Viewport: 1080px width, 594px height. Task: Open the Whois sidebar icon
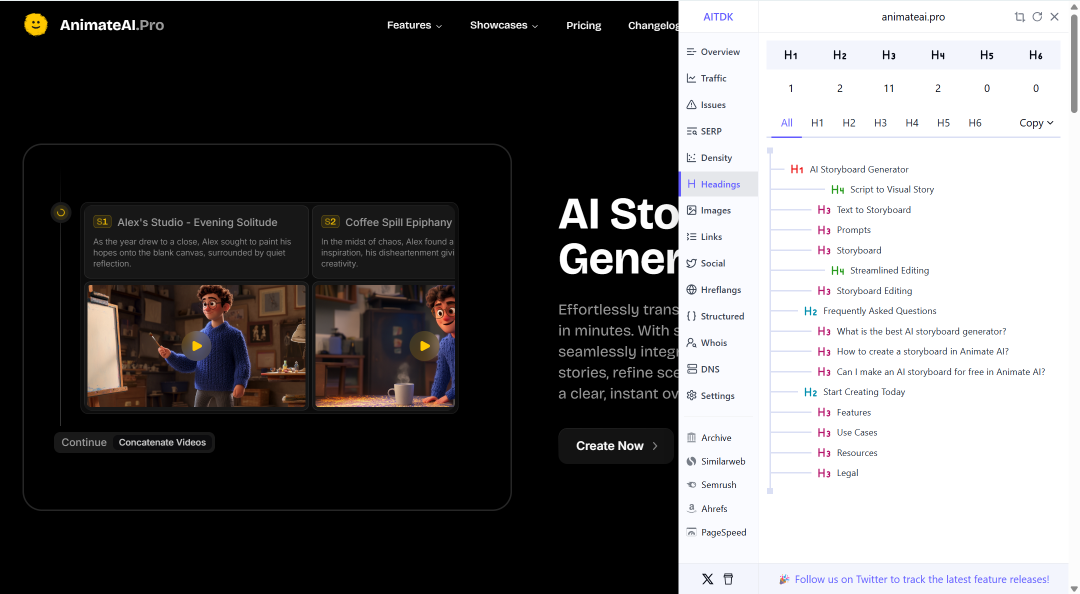[691, 342]
